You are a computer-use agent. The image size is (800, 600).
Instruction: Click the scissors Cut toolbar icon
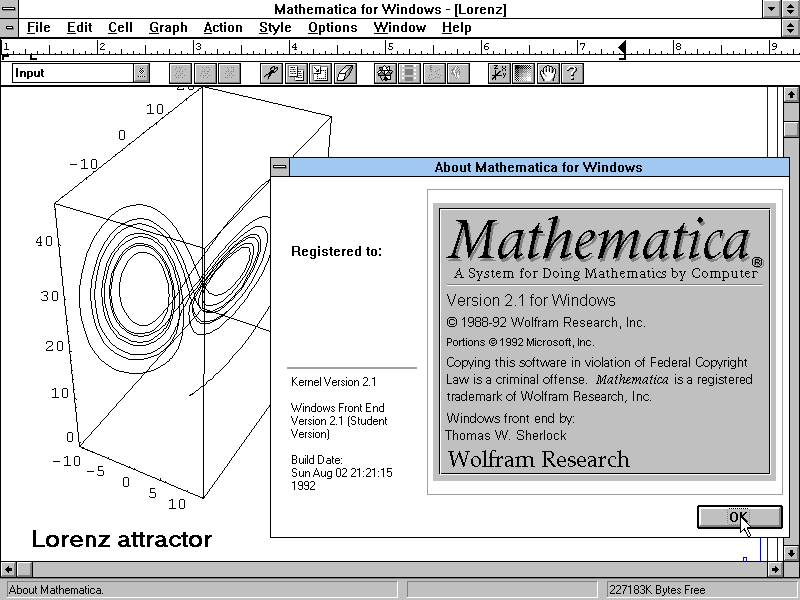tap(271, 73)
